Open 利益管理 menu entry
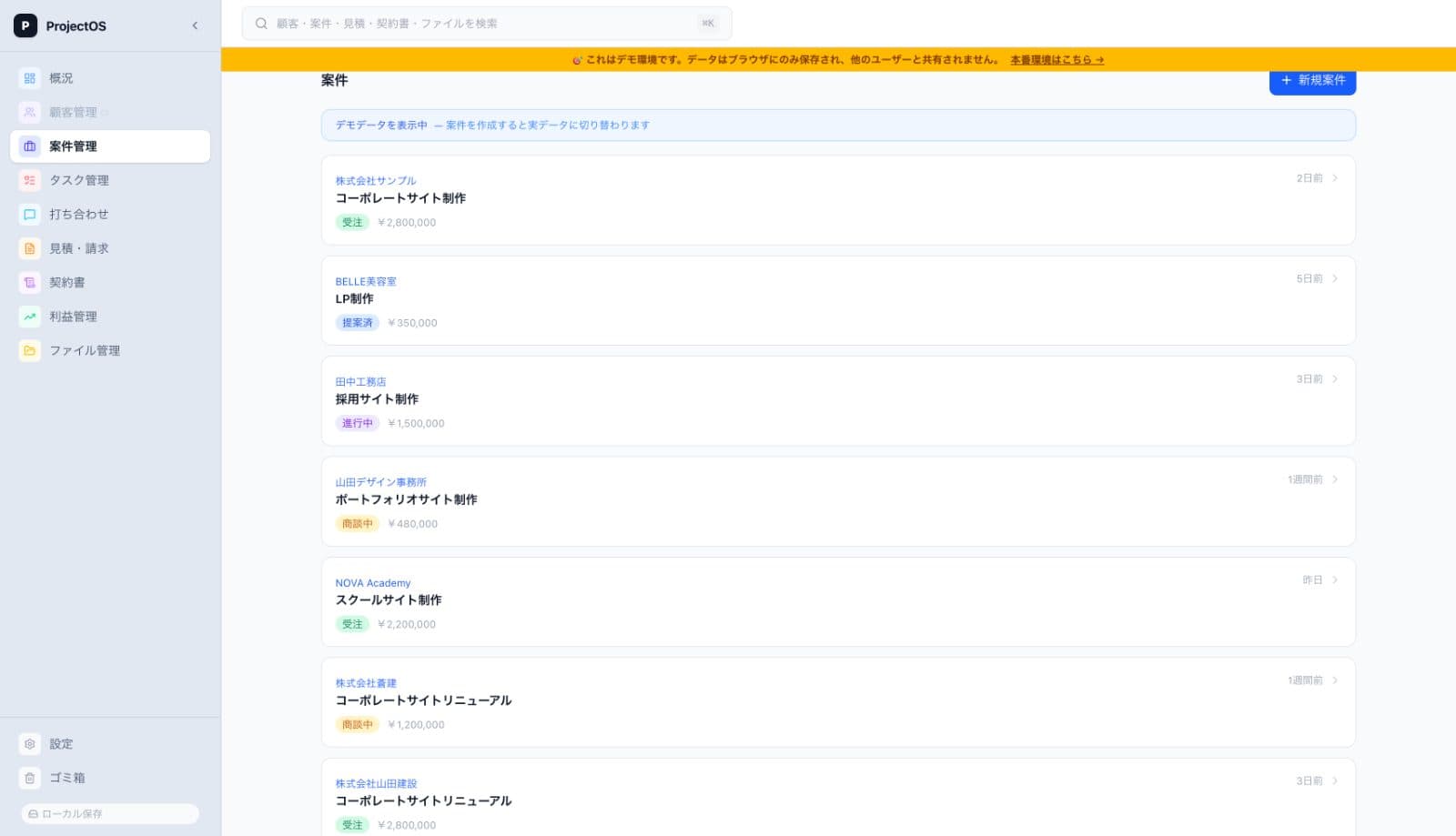The image size is (1456, 836). 110,317
